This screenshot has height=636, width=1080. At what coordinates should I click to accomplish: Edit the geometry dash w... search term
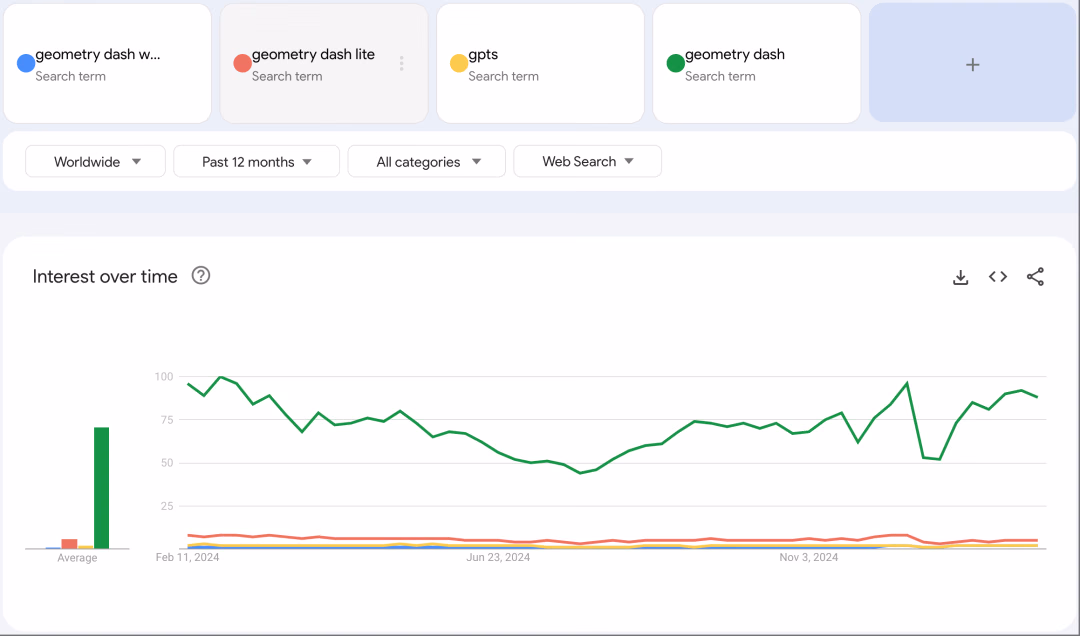(98, 54)
